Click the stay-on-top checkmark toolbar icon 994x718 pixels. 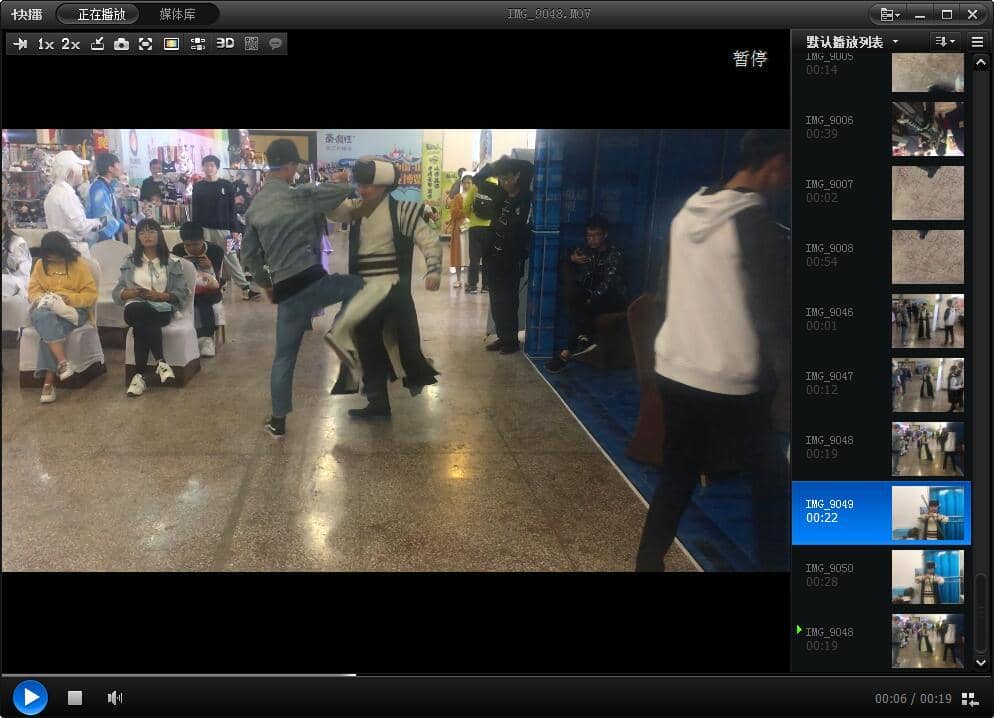pos(97,44)
